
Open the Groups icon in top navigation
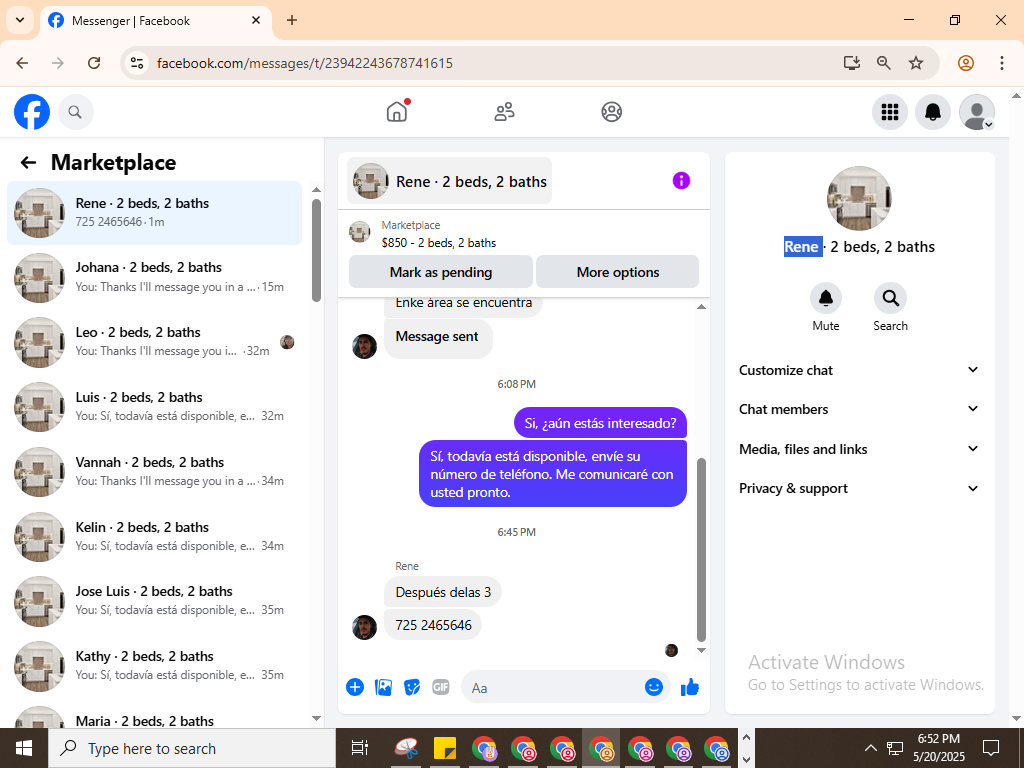[x=611, y=112]
